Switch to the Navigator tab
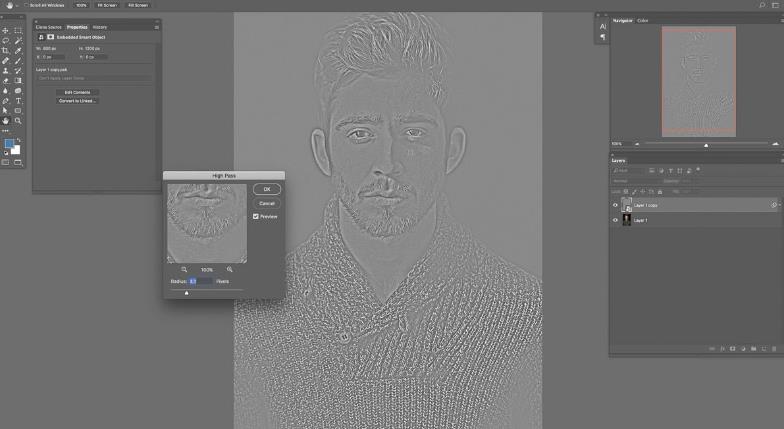Screen dimensions: 784x429 [x=622, y=20]
